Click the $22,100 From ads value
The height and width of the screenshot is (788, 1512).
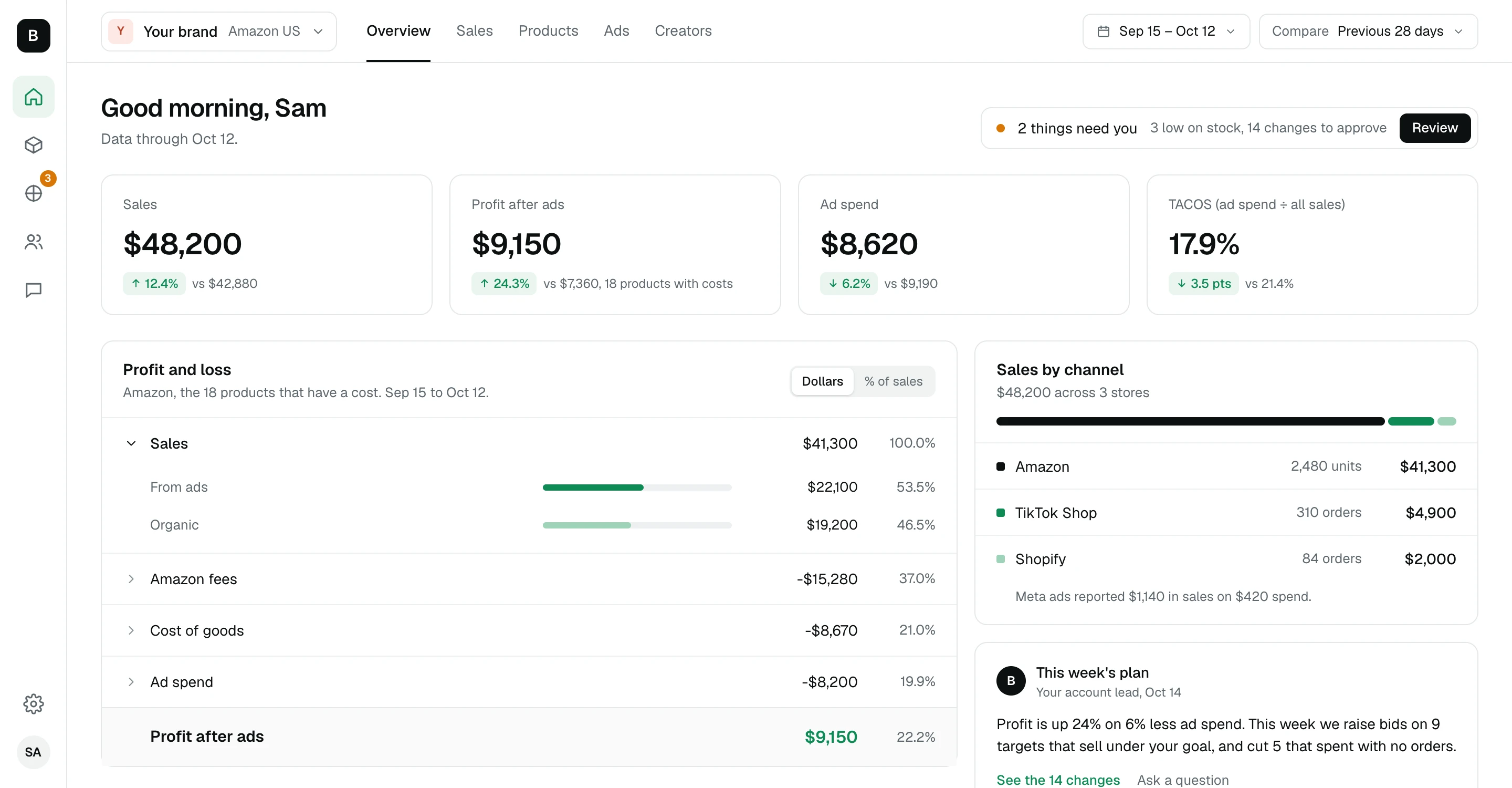point(832,488)
